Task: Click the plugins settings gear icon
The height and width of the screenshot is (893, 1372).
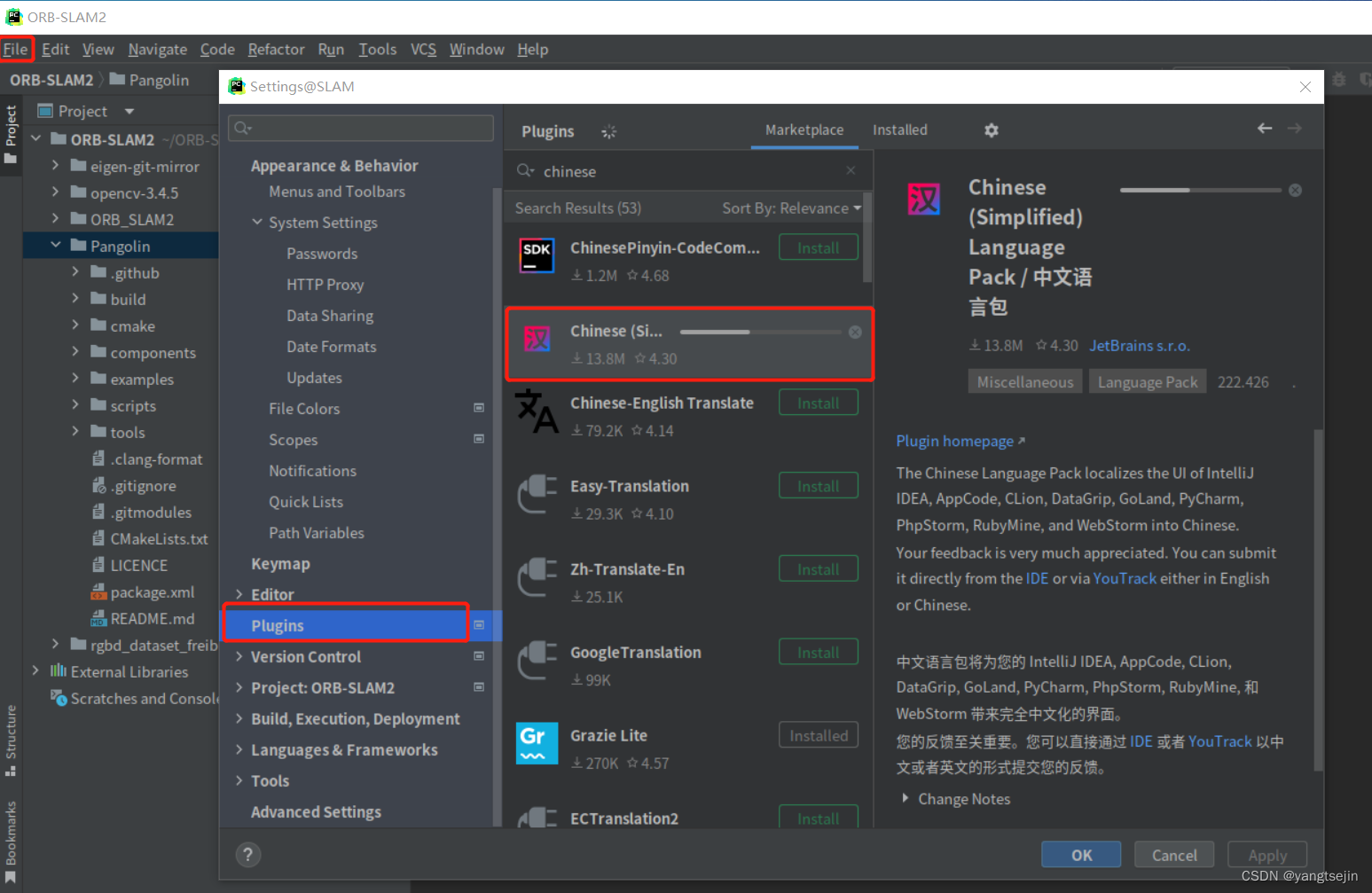Action: click(992, 130)
